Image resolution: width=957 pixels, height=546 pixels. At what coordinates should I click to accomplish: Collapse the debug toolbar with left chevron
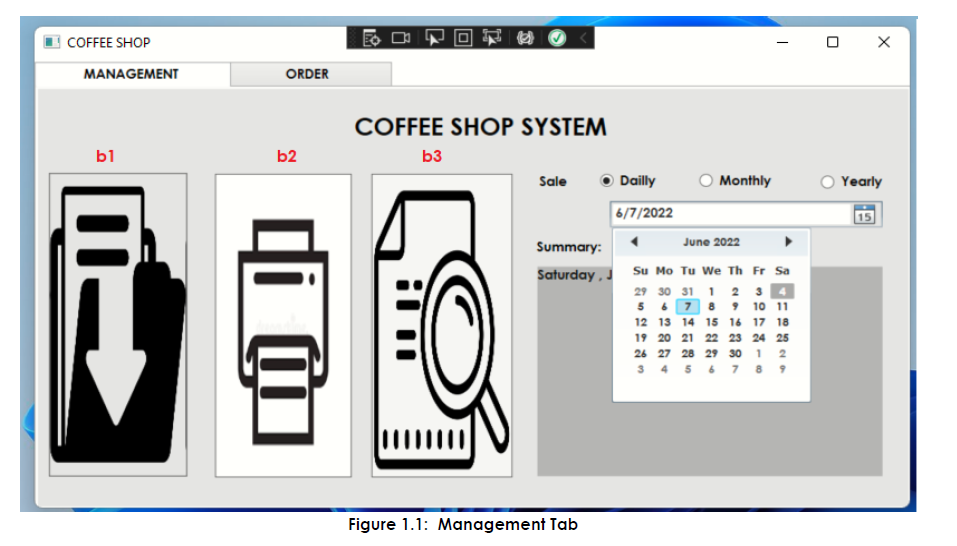pos(583,38)
